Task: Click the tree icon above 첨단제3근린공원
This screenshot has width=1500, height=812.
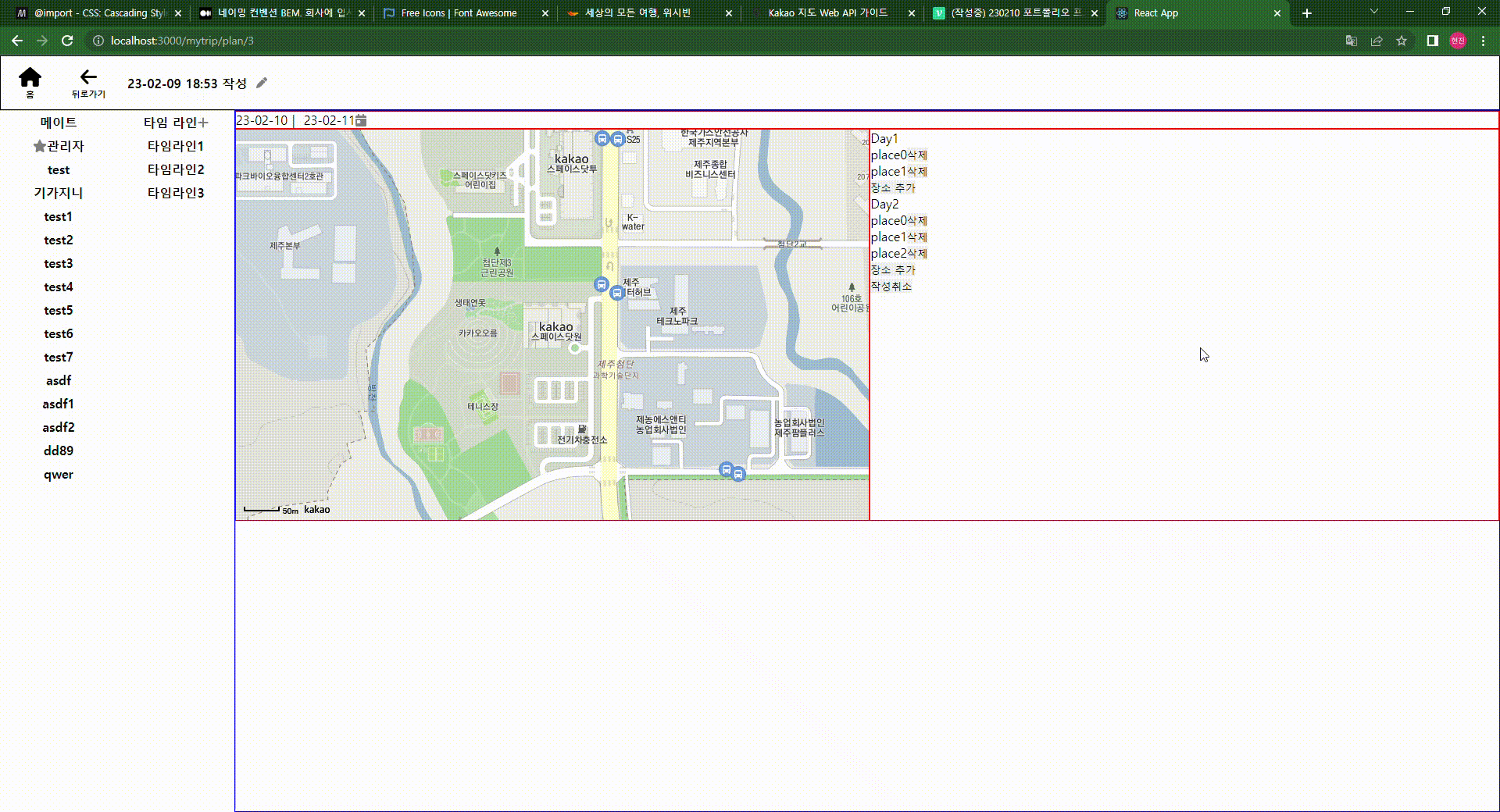Action: tap(497, 251)
